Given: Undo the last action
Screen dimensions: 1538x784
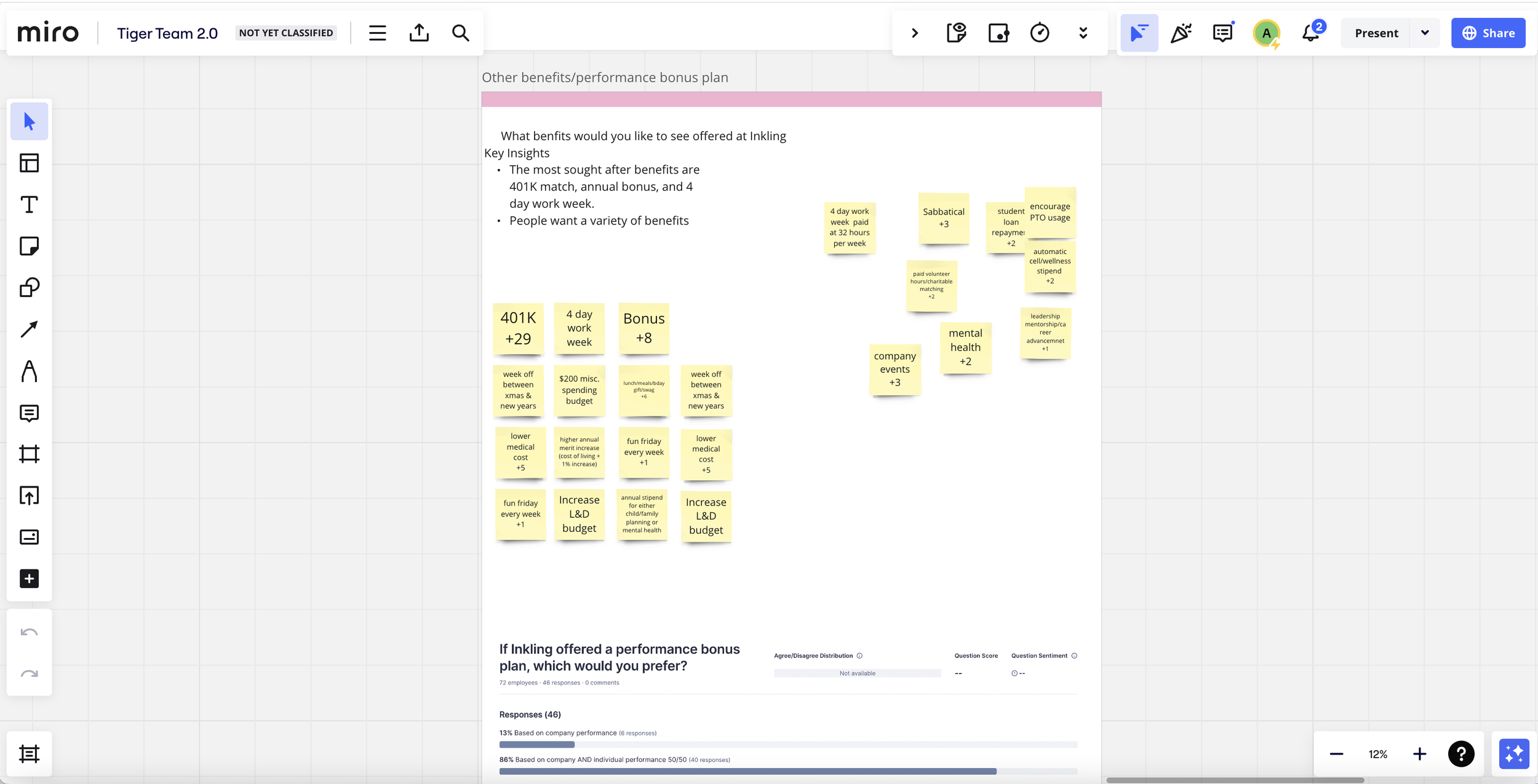Looking at the screenshot, I should [x=29, y=632].
